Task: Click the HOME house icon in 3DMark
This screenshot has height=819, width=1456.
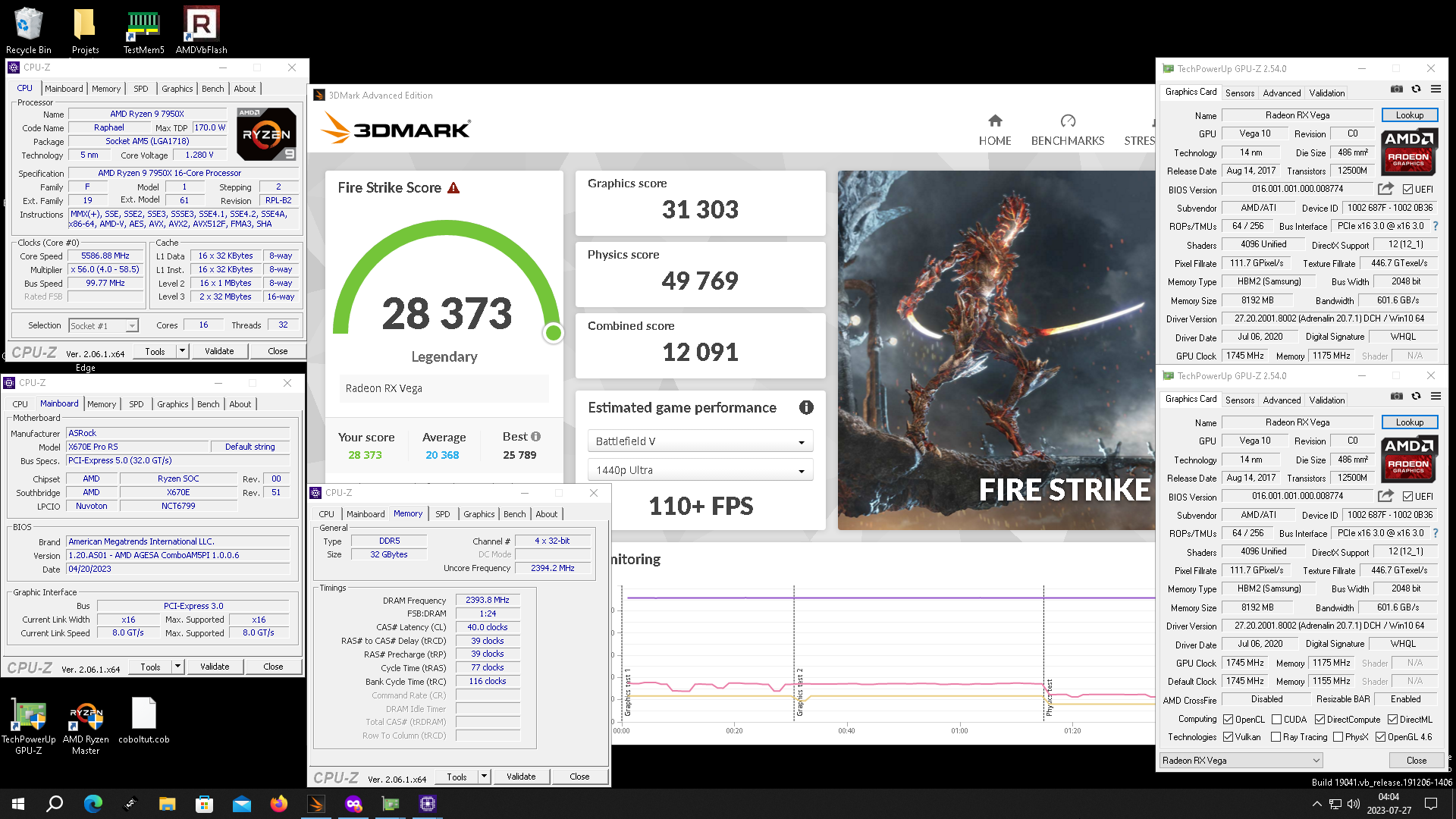Action: point(995,121)
